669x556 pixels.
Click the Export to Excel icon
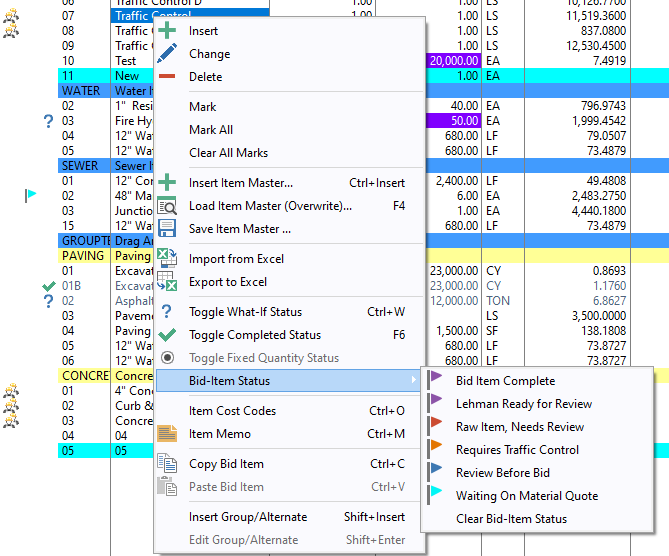click(168, 282)
